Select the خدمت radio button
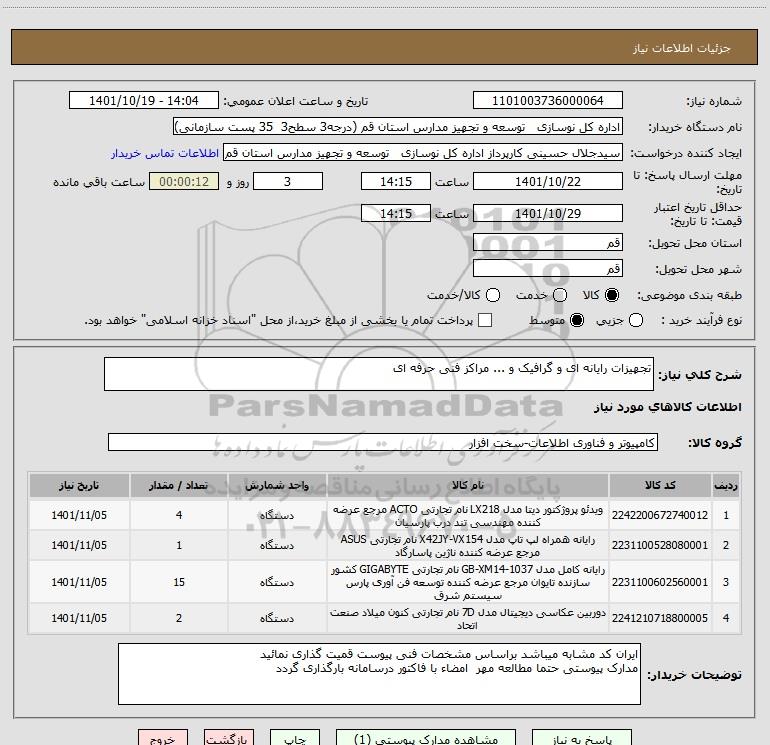Viewport: 770px width, 745px height. click(560, 295)
